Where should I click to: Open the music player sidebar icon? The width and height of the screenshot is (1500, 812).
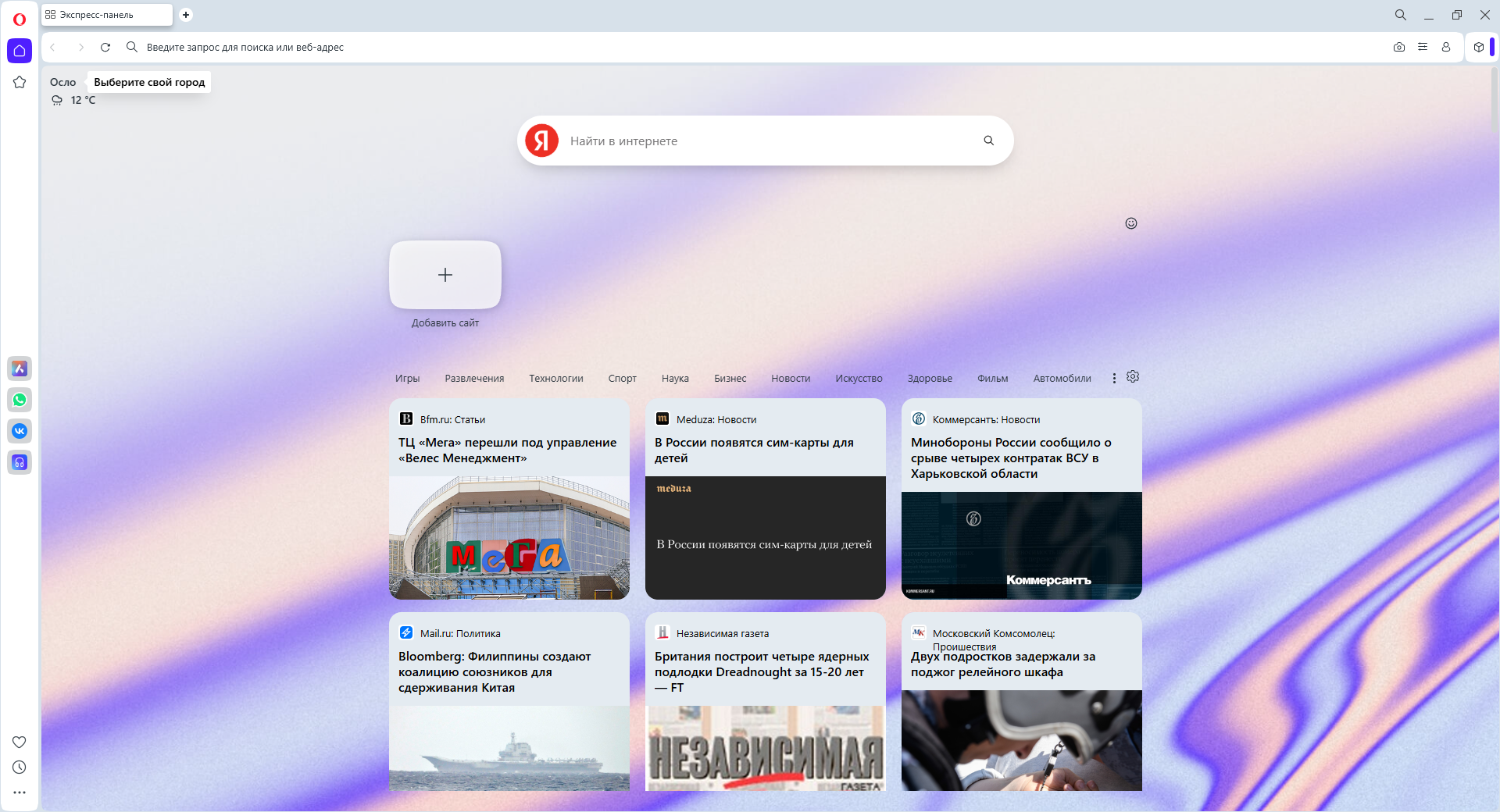click(20, 462)
